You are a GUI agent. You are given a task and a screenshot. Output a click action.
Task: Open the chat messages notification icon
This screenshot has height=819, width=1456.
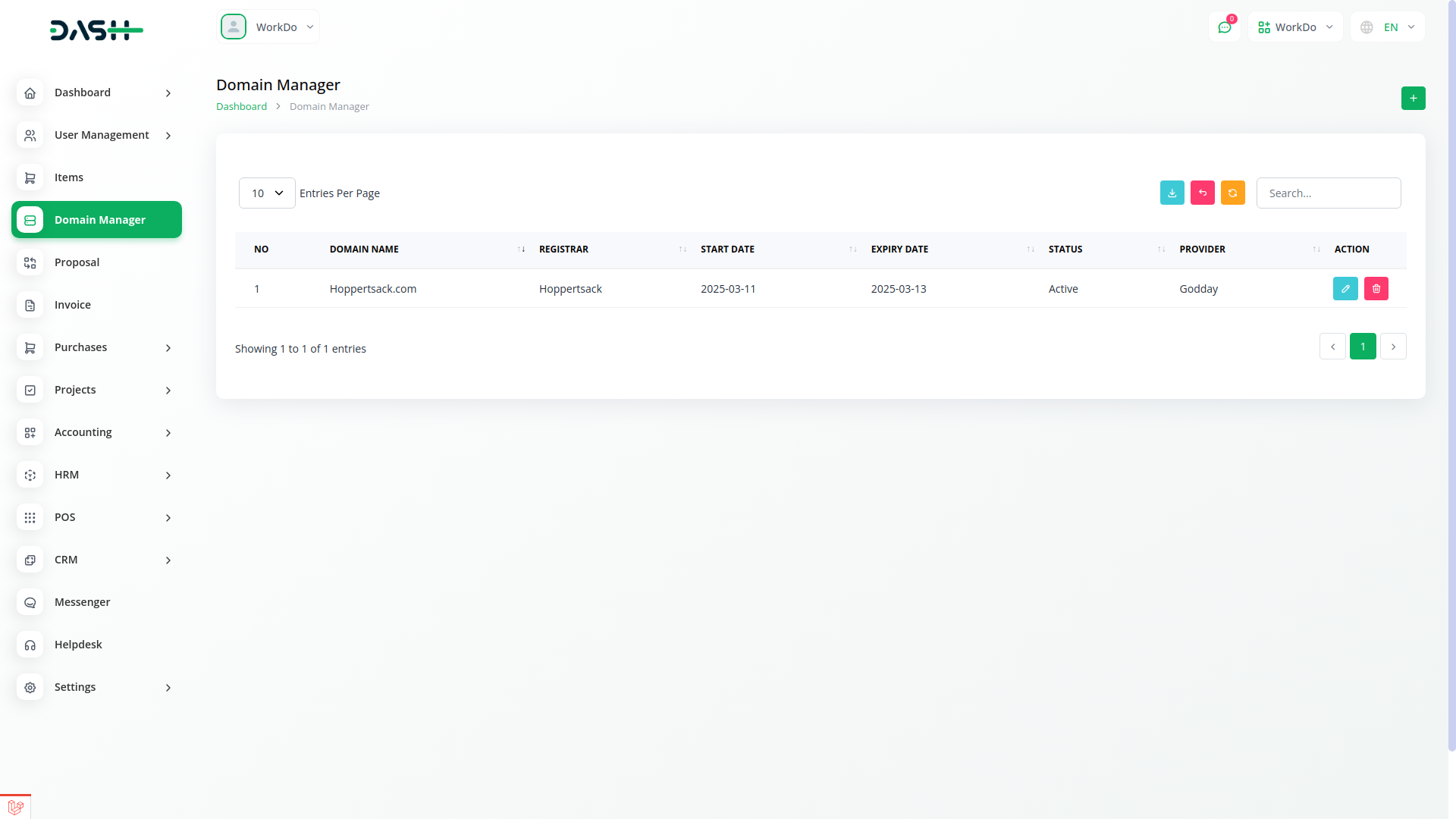click(1224, 27)
